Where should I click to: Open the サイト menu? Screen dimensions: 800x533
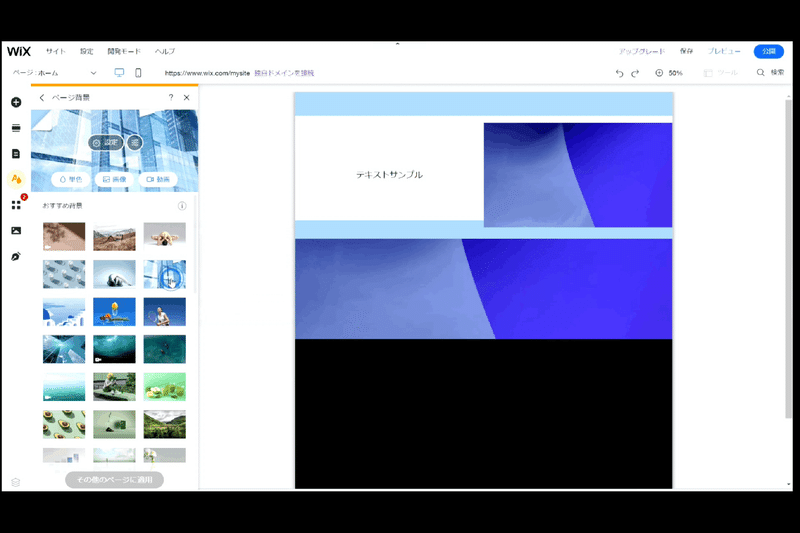tap(56, 51)
